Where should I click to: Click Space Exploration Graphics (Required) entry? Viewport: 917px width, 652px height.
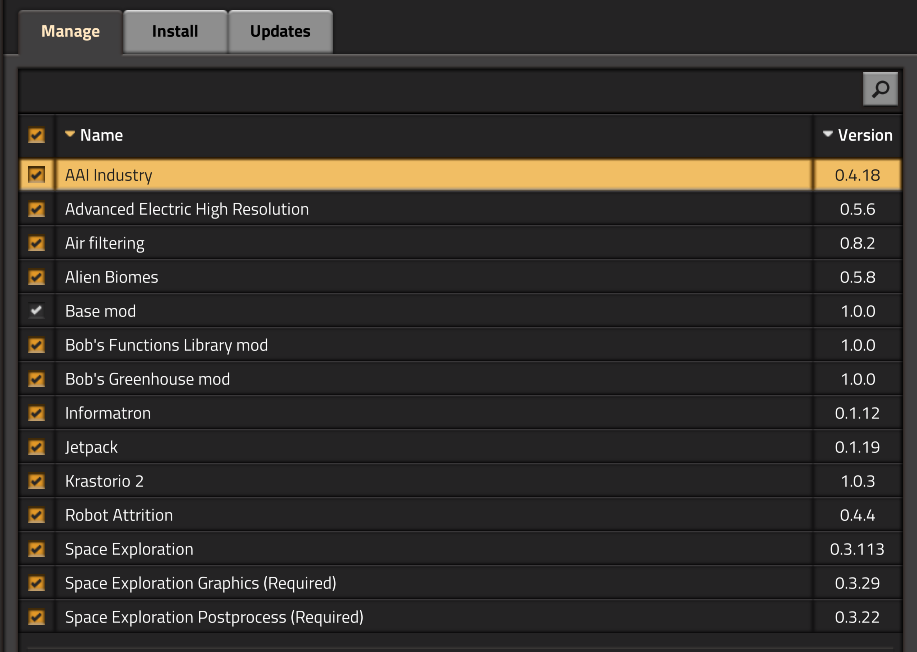click(200, 583)
